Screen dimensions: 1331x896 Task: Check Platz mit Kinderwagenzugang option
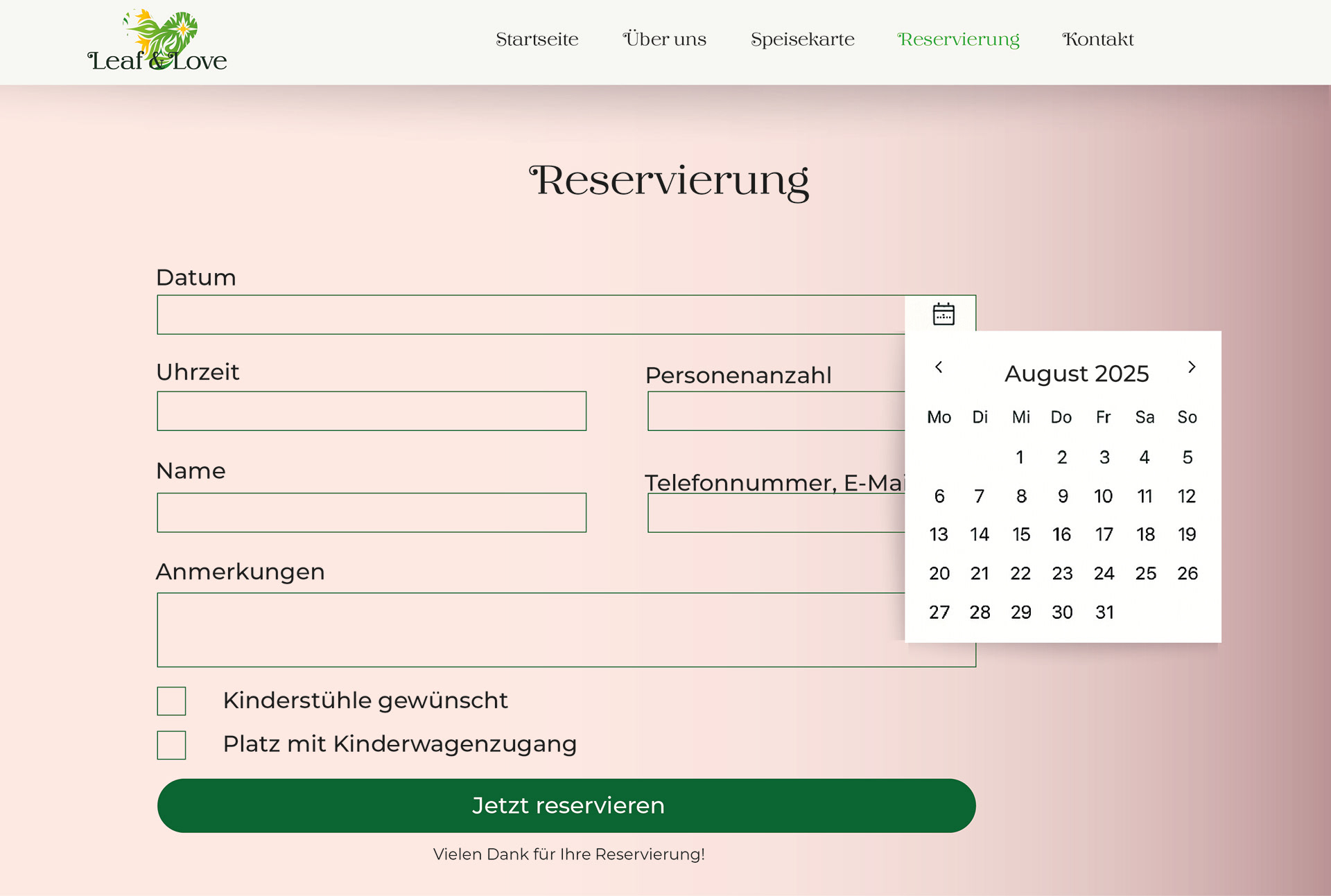point(171,745)
